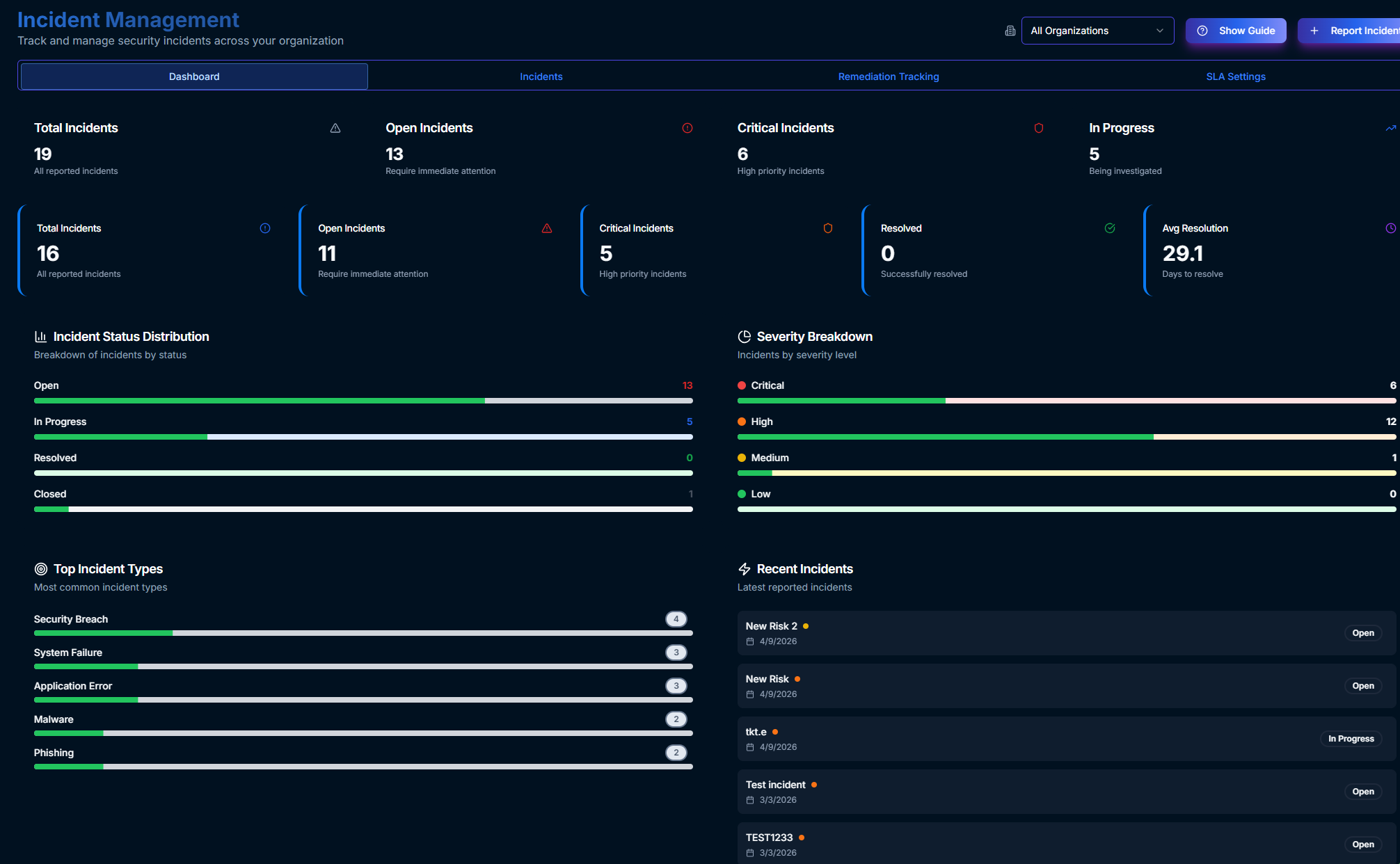1400x864 pixels.
Task: Click the Malware incident type label
Action: (x=54, y=719)
